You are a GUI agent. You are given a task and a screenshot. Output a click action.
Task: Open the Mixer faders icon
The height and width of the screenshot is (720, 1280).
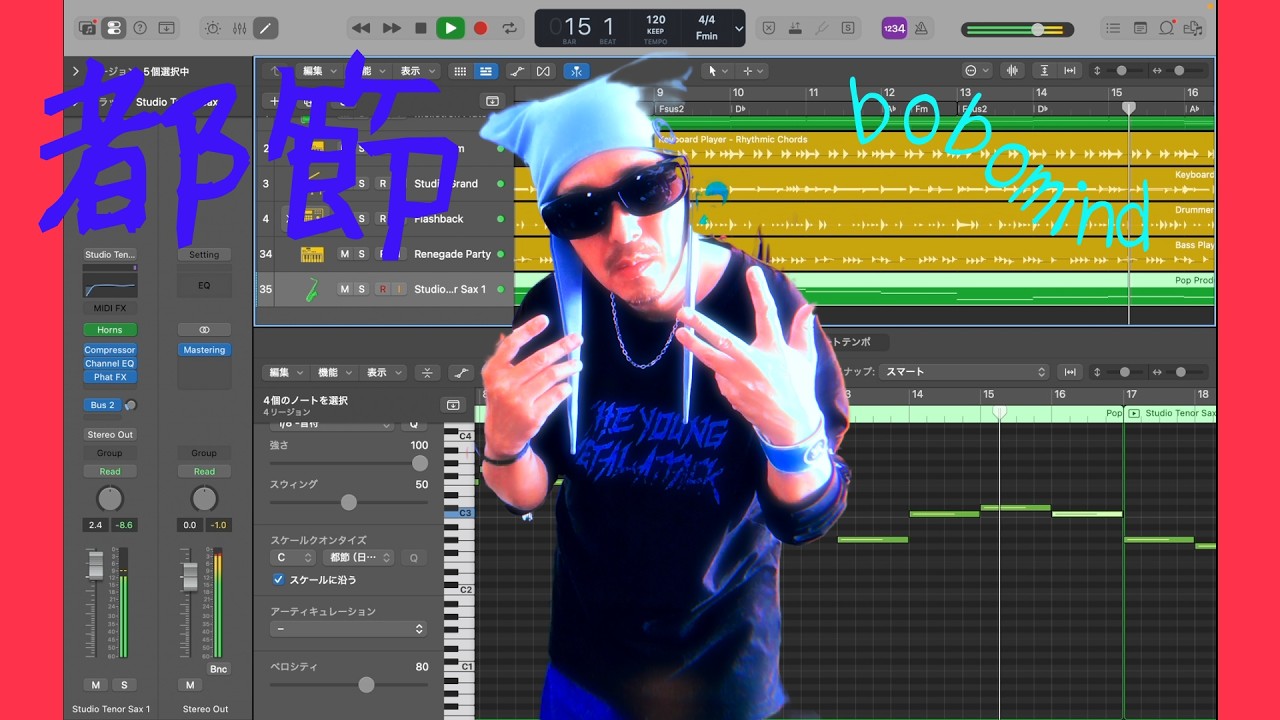[x=239, y=28]
